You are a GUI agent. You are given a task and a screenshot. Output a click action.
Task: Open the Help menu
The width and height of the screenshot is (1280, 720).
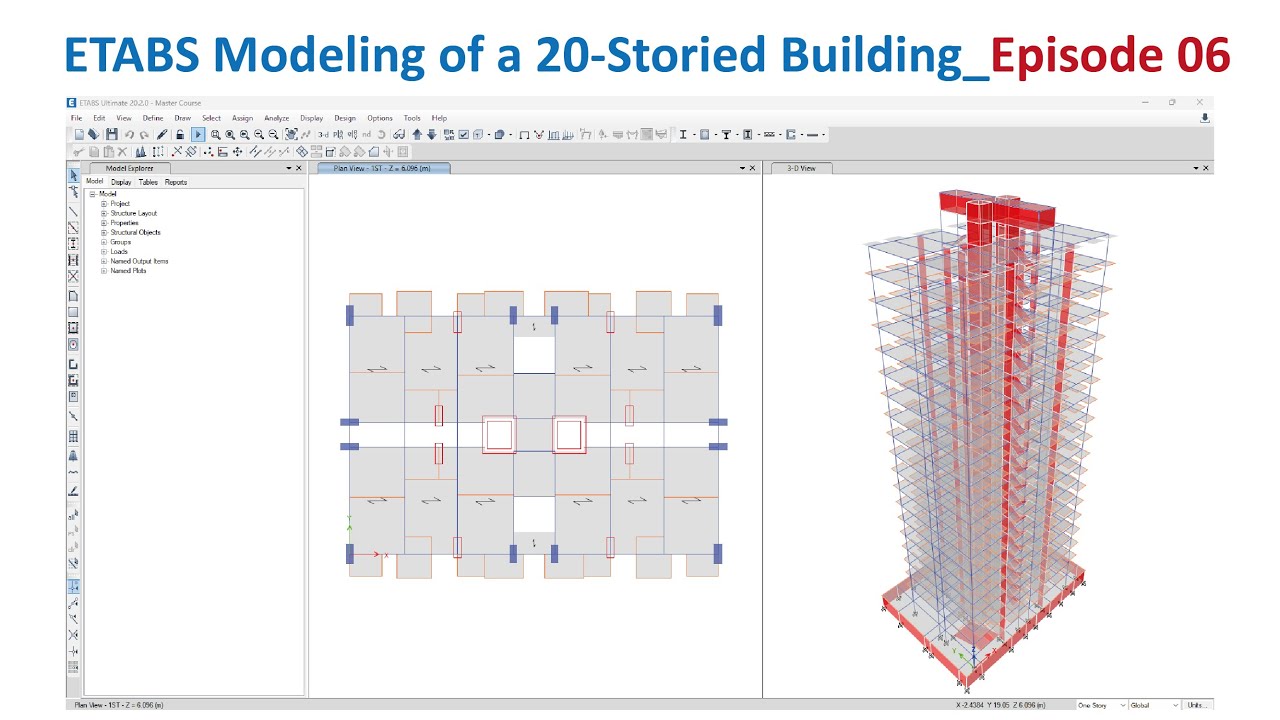439,118
